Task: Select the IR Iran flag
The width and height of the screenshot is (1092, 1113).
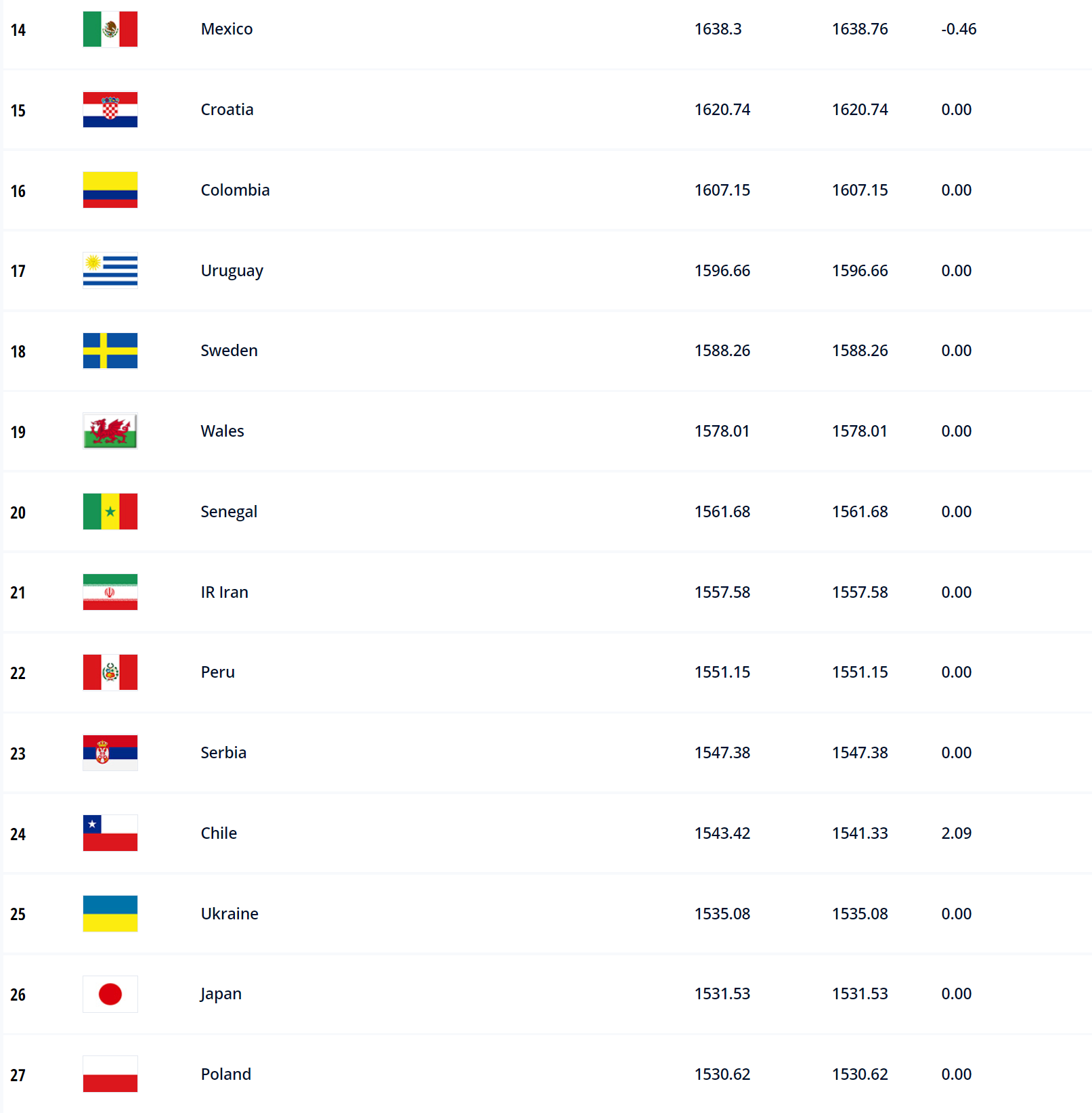Action: 110,592
